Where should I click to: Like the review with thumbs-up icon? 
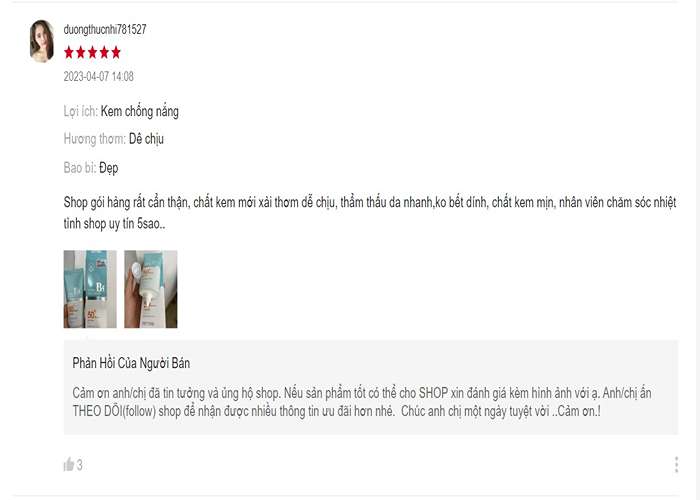tap(68, 465)
